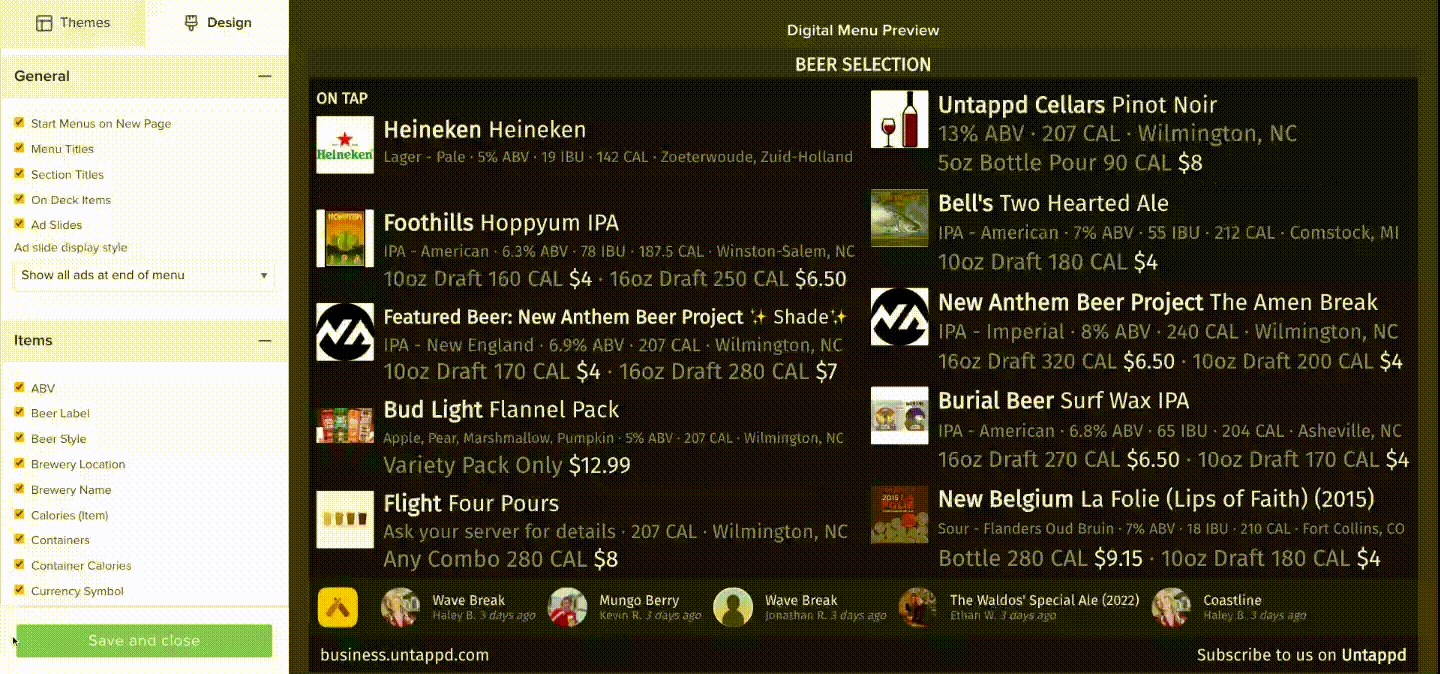This screenshot has height=674, width=1440.
Task: Click the Coastline check-in text
Action: [1232, 601]
